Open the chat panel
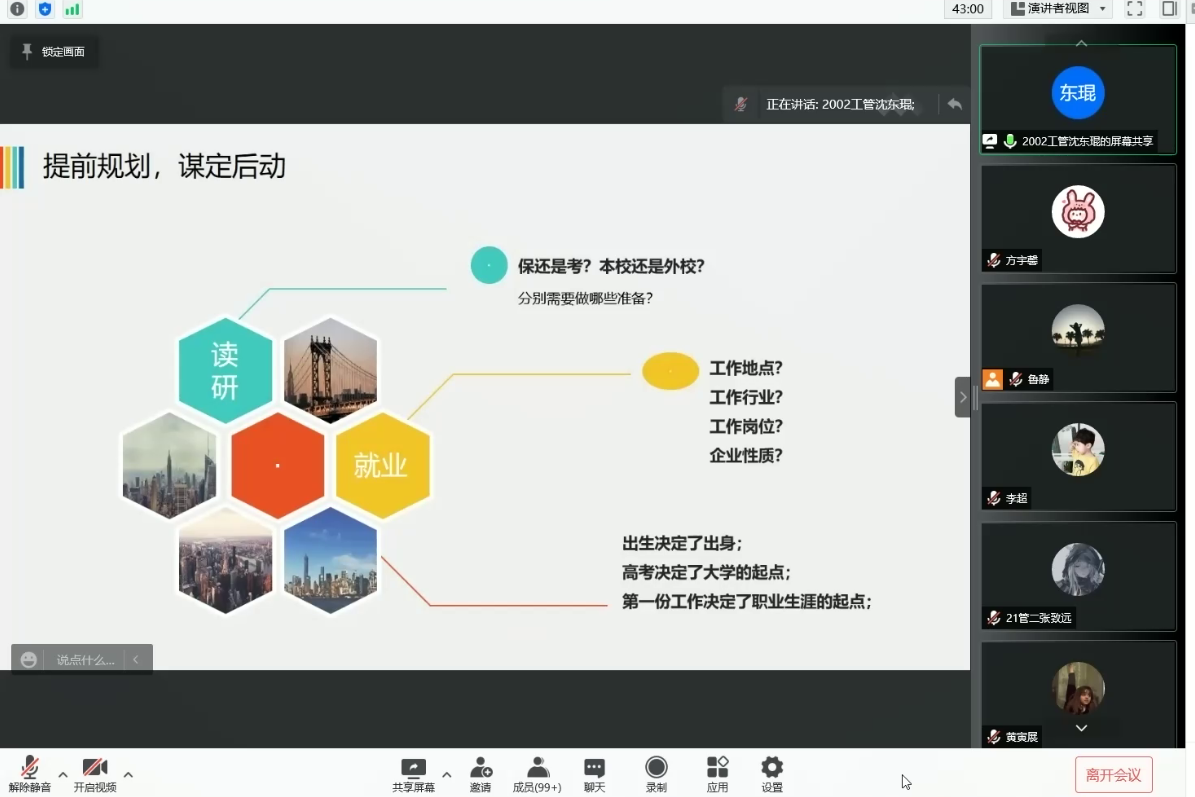The width and height of the screenshot is (1195, 797). tap(594, 768)
